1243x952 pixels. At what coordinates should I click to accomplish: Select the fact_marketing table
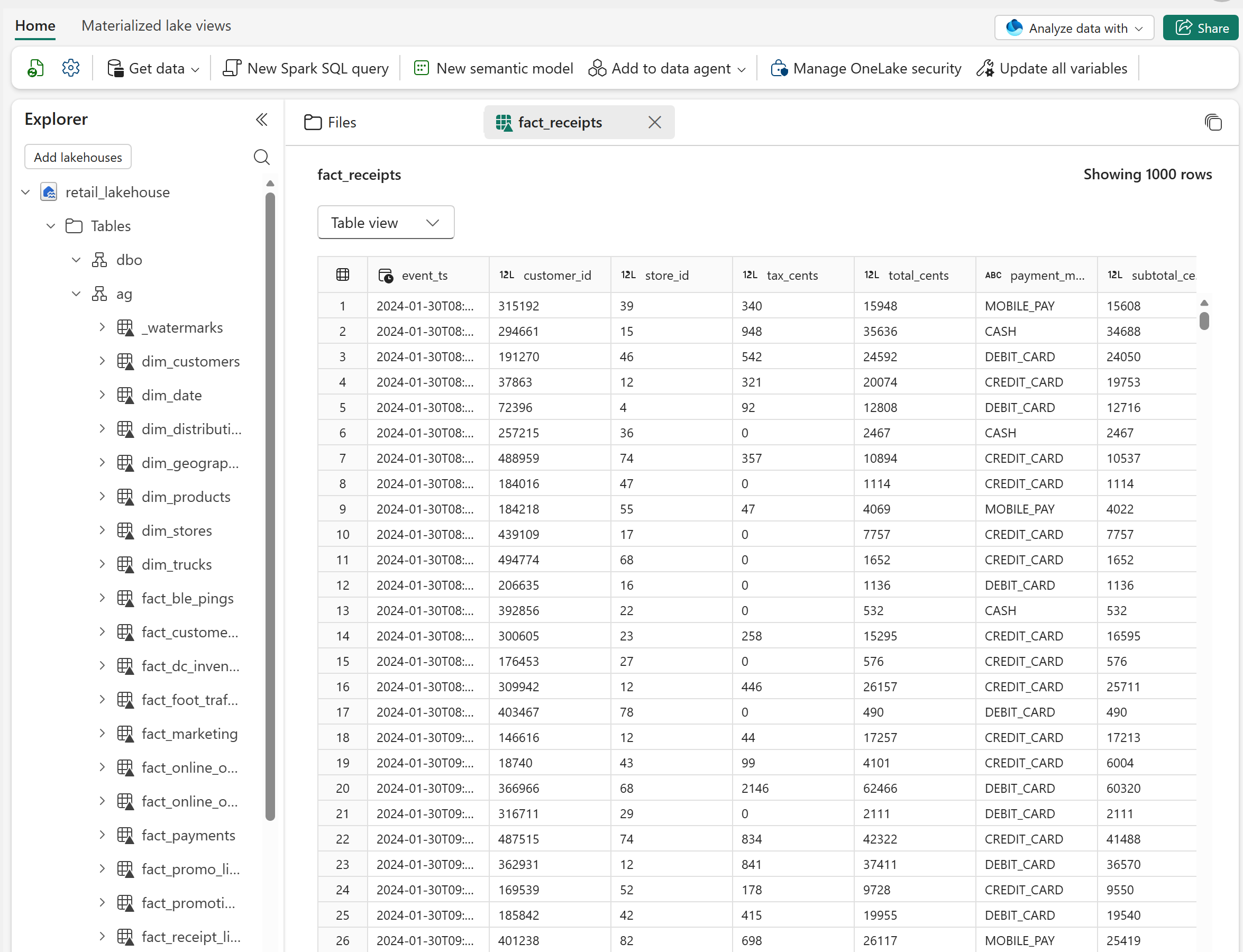189,734
